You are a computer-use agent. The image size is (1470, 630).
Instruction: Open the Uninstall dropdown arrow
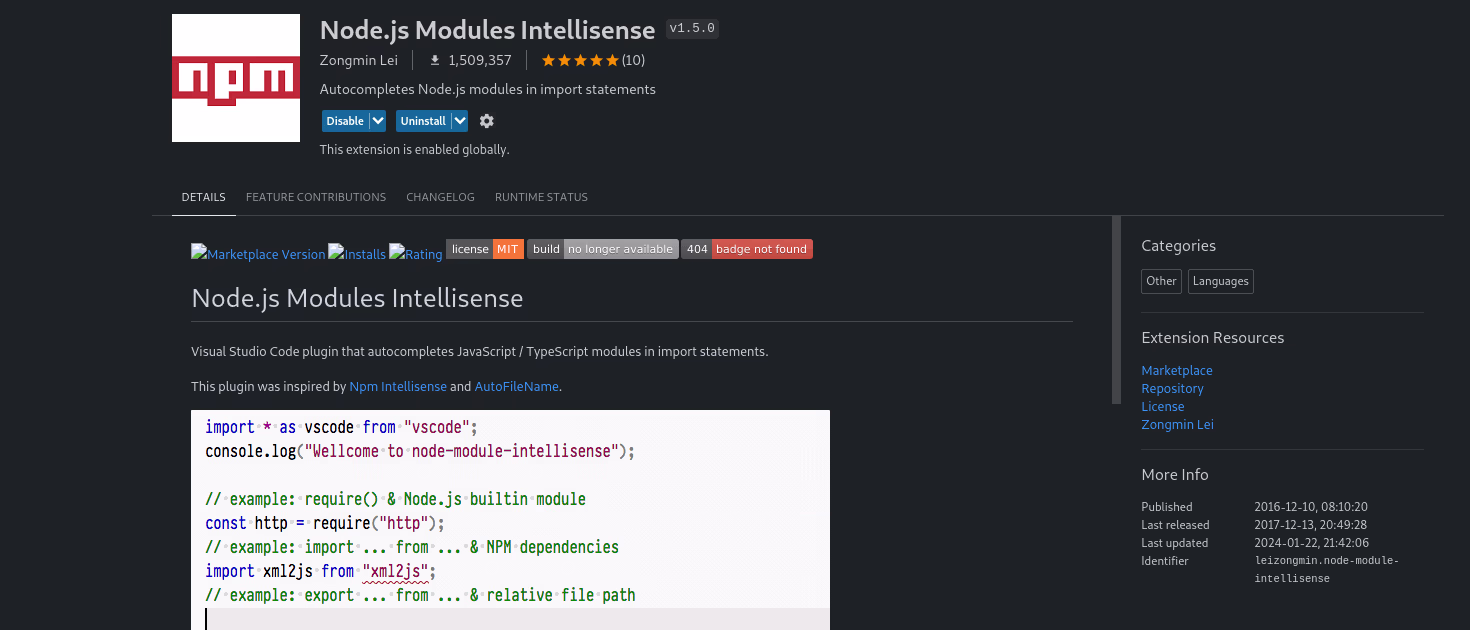(x=459, y=121)
